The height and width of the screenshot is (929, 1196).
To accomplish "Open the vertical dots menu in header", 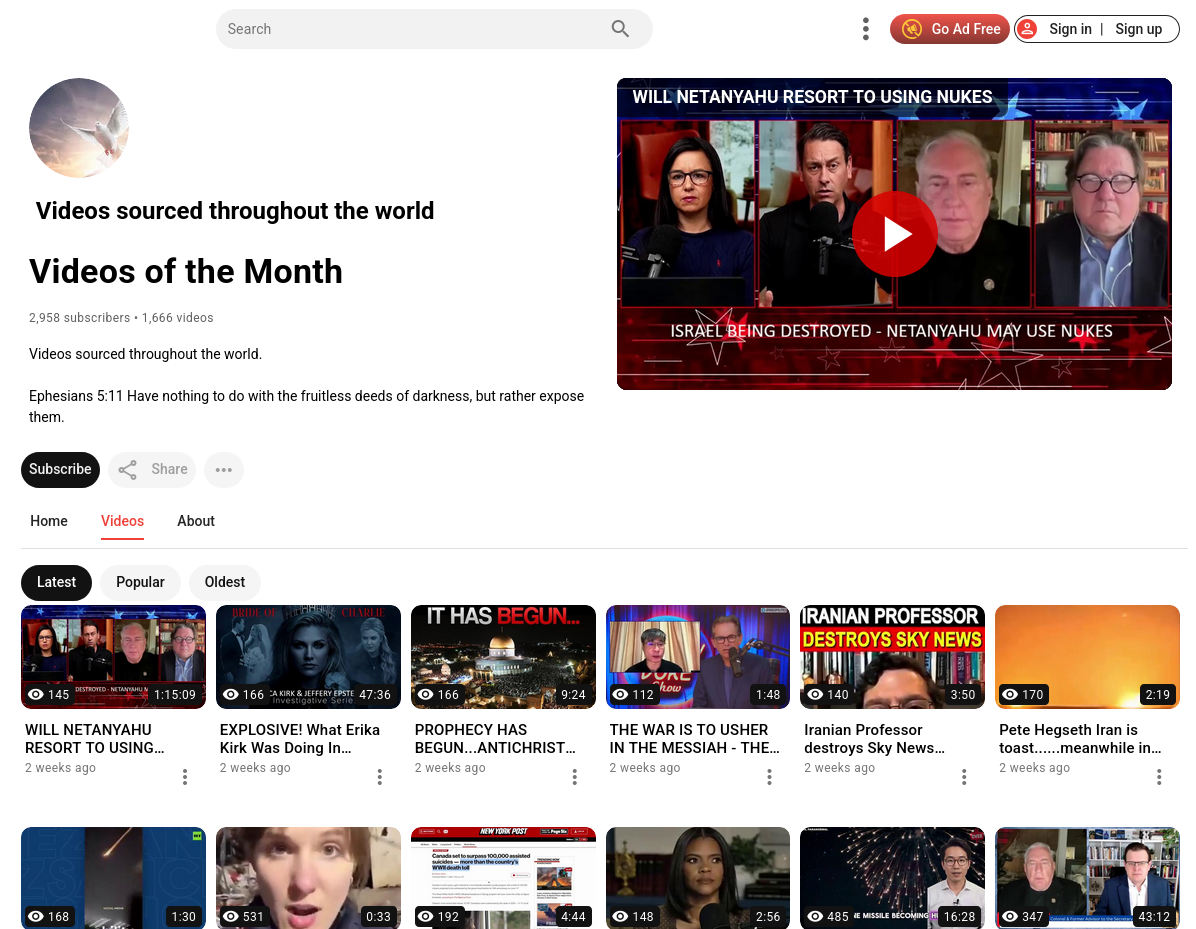I will pyautogui.click(x=865, y=29).
